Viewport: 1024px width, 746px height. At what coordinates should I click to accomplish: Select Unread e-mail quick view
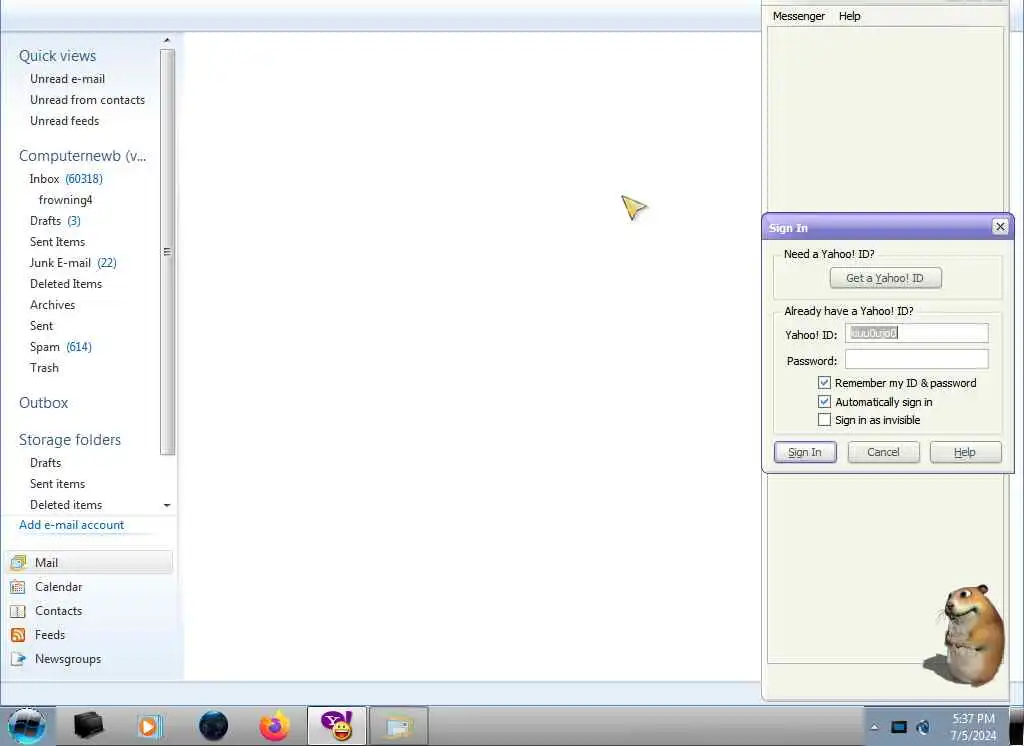point(67,78)
